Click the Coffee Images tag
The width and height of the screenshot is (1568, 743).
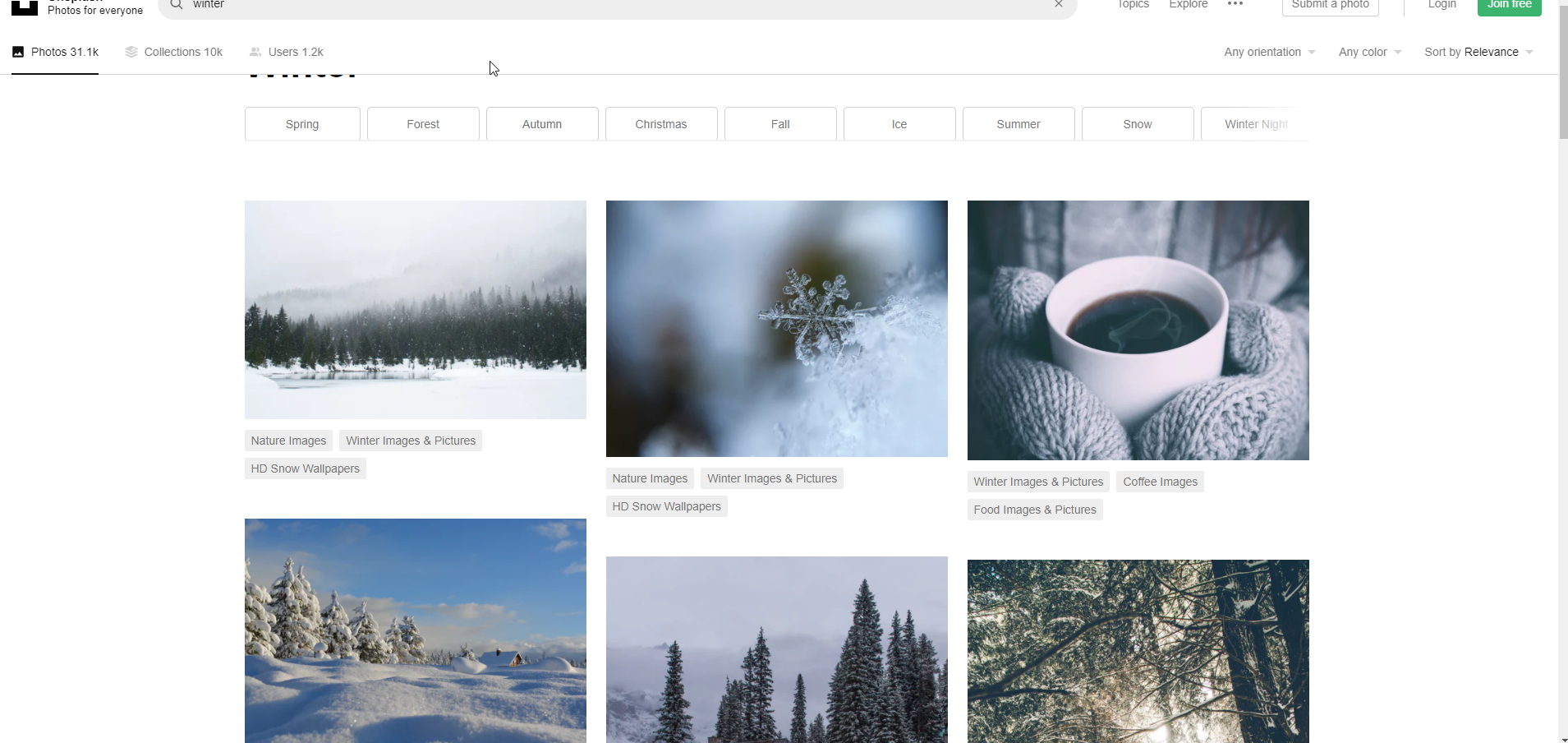[x=1160, y=482]
